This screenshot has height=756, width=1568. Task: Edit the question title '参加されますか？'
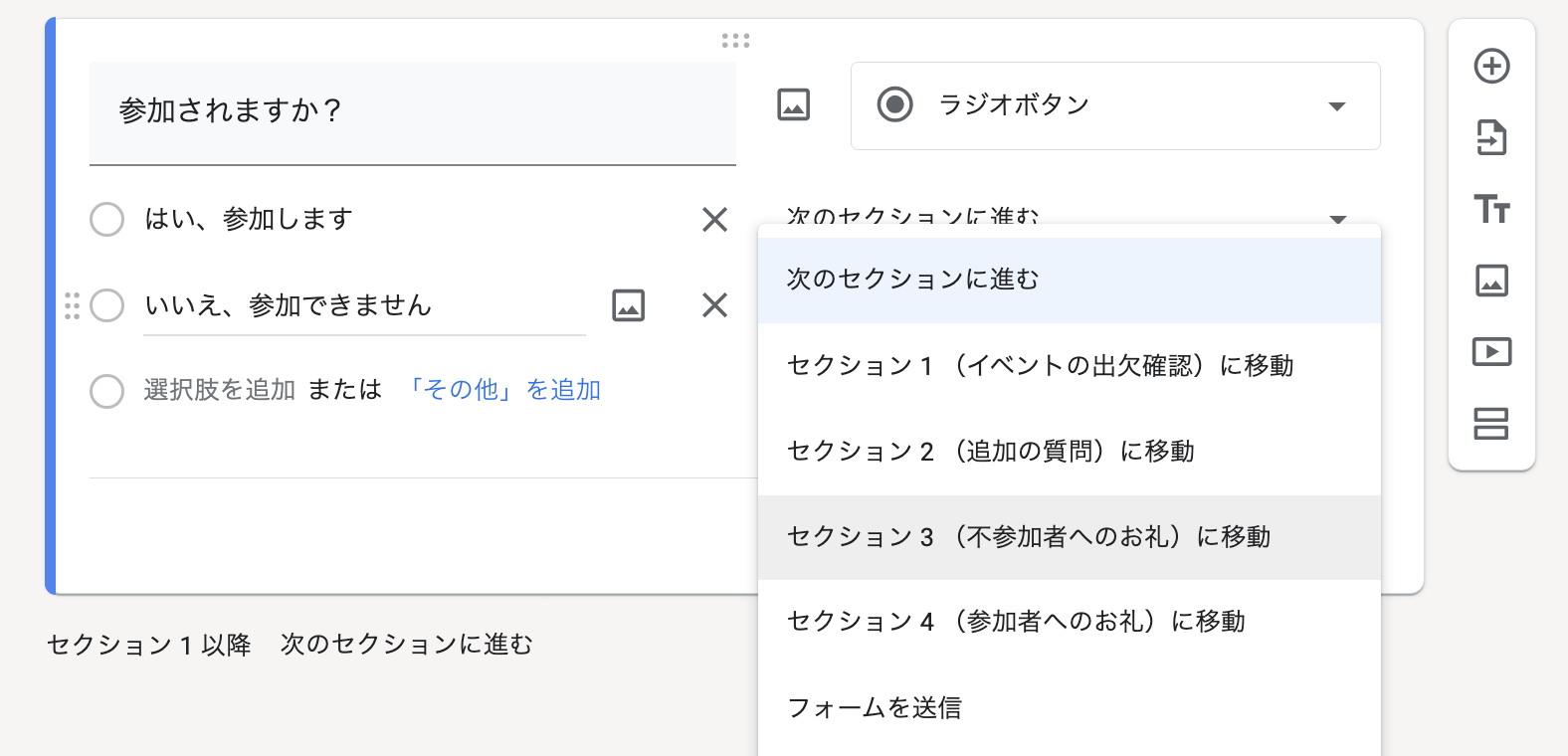tap(412, 110)
